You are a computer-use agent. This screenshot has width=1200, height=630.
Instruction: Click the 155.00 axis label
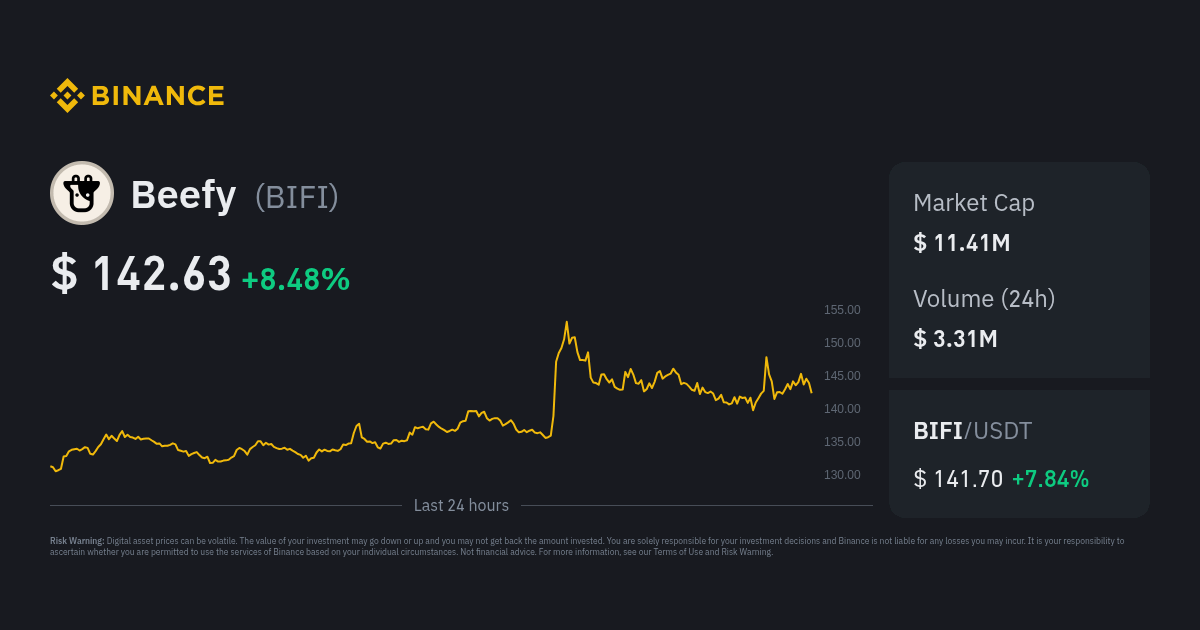tap(842, 310)
